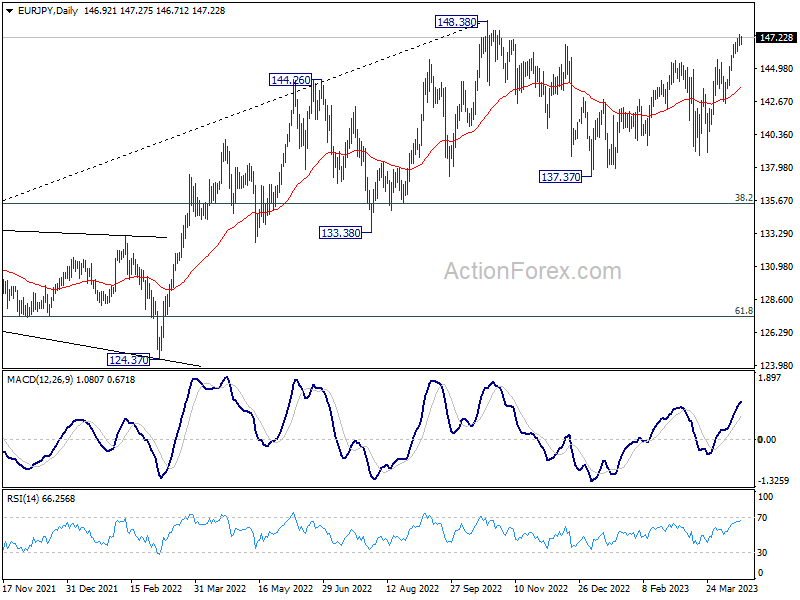This screenshot has width=800, height=600.
Task: Select the 29 Jun 2022 date label
Action: tap(347, 588)
